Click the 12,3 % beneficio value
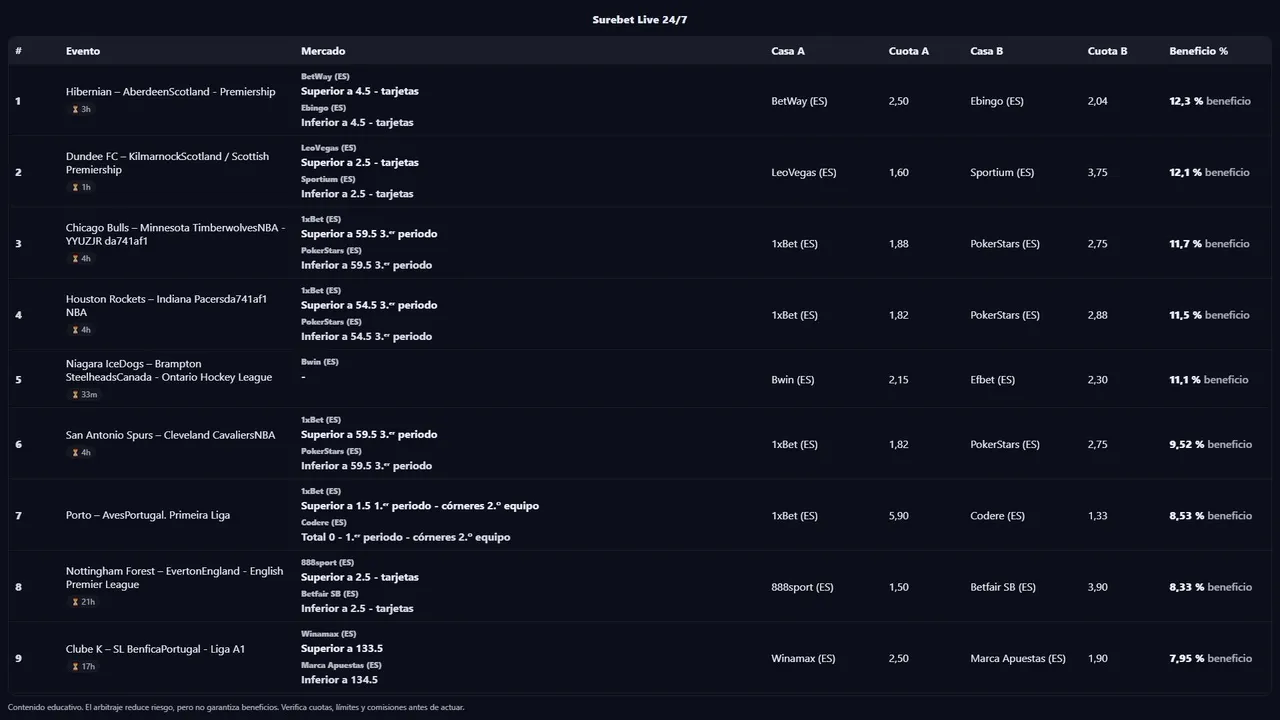Screen dimensions: 1280x720 1185,101
